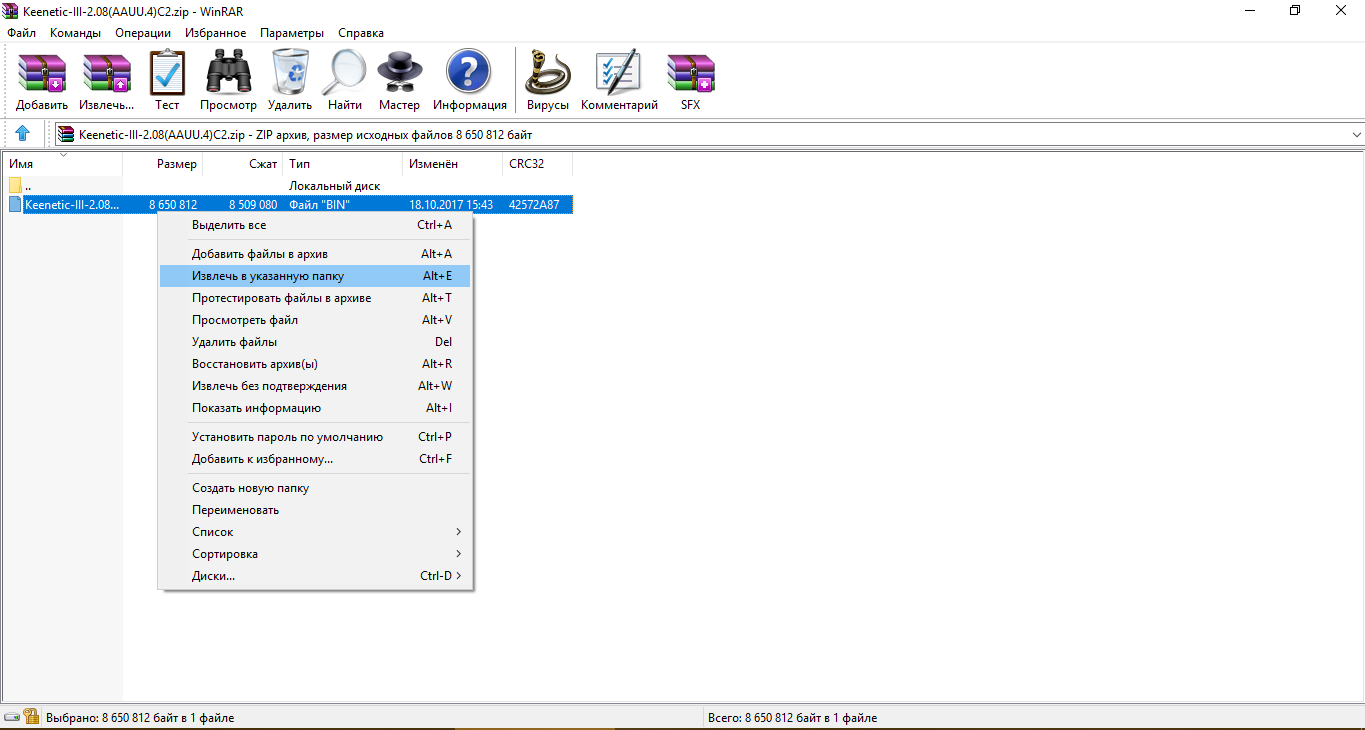The width and height of the screenshot is (1365, 730).
Task: Sort by the Изменён column header
Action: point(453,164)
